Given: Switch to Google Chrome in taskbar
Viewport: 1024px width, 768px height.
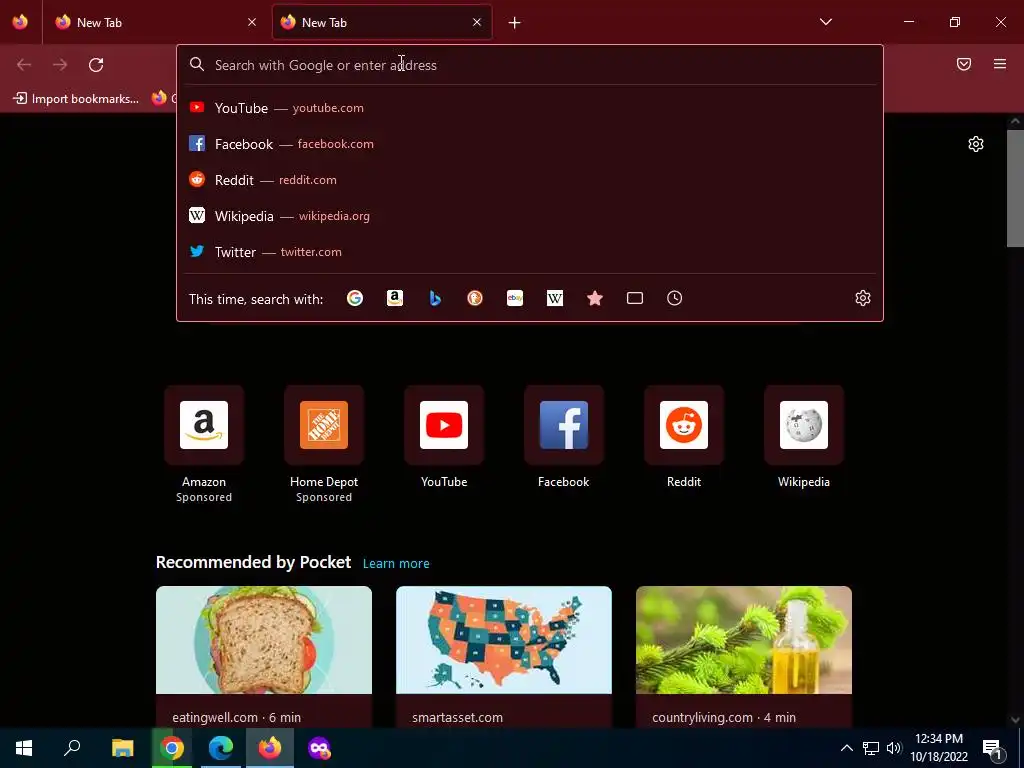Looking at the screenshot, I should click(x=172, y=748).
